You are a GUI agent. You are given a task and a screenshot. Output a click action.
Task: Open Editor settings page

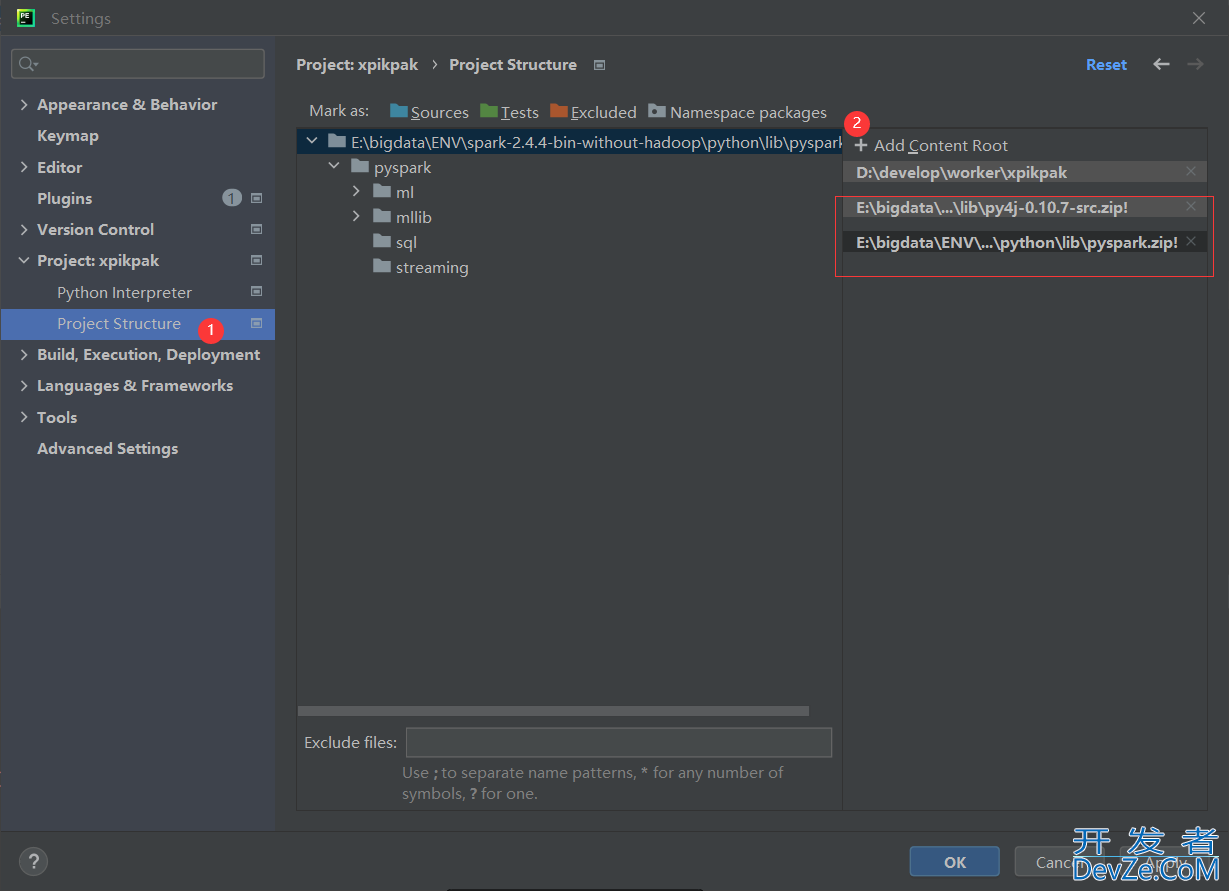coord(59,167)
